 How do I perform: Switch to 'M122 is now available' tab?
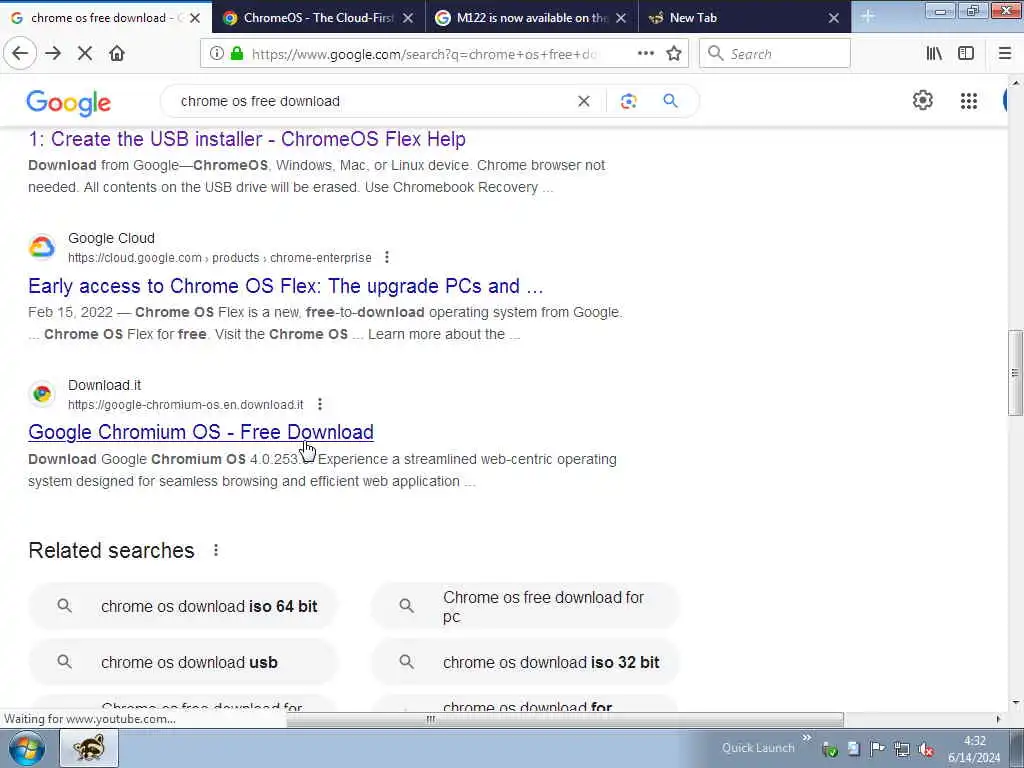pyautogui.click(x=532, y=18)
